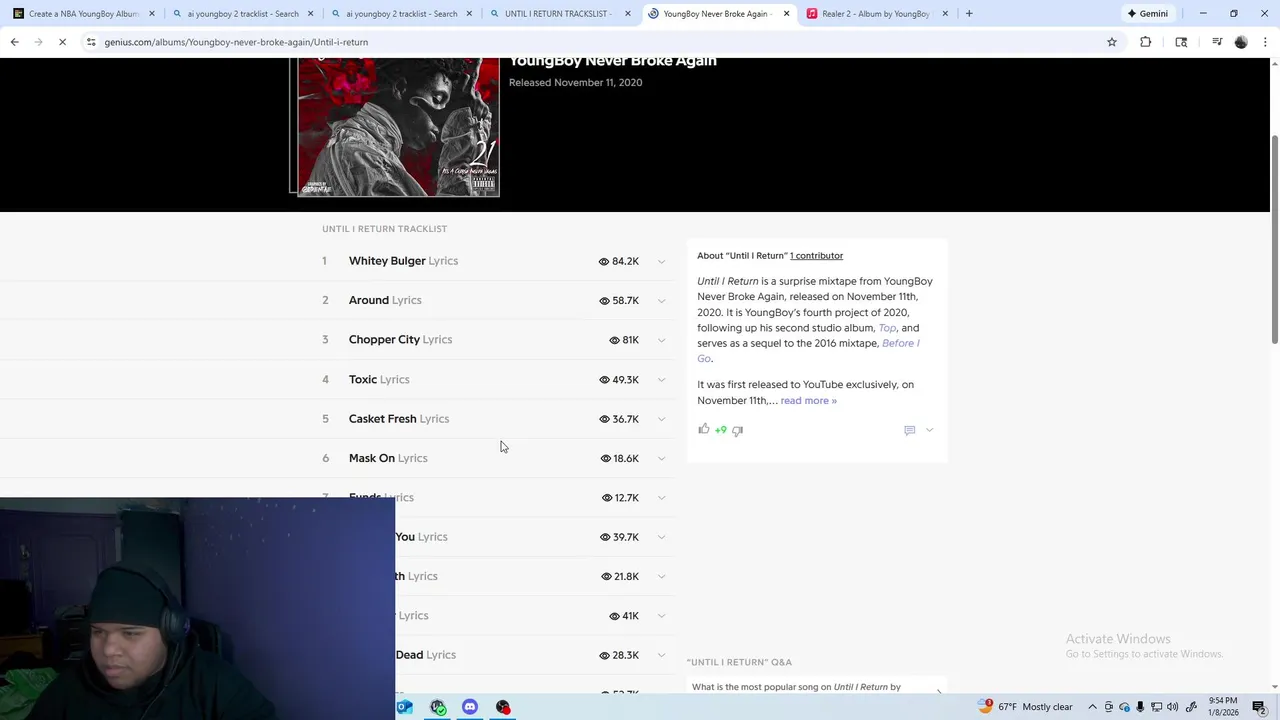Expand the Whitey Bulger track row
This screenshot has width=1280, height=720.
pos(661,261)
